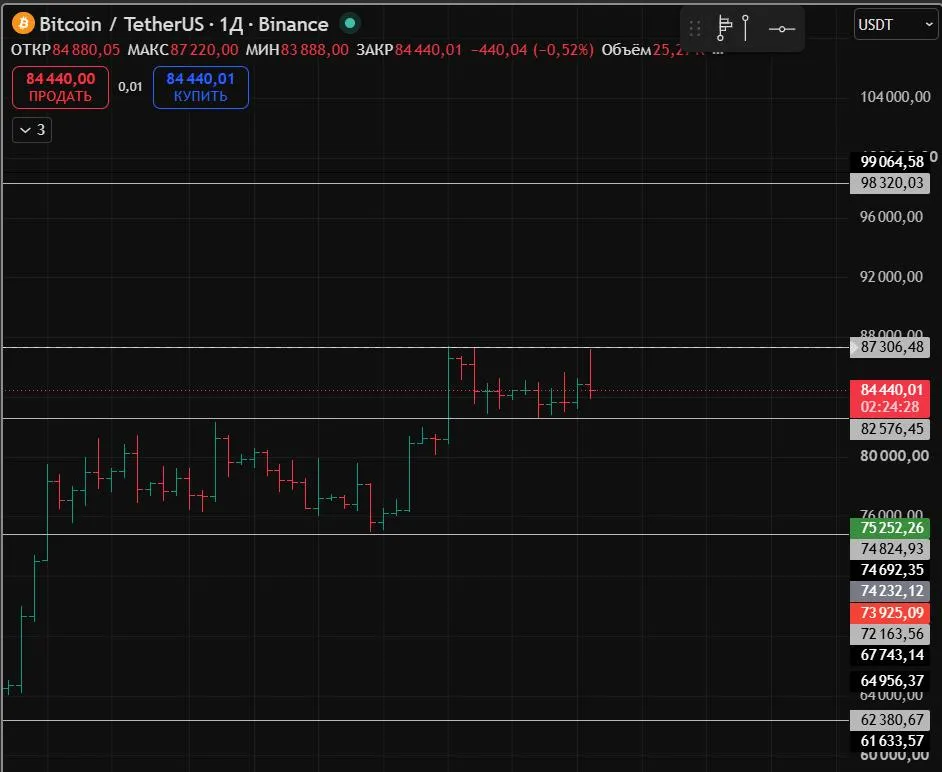Click the red ПРОДАТЬ 84 440,00 button
The height and width of the screenshot is (772, 942).
61,87
